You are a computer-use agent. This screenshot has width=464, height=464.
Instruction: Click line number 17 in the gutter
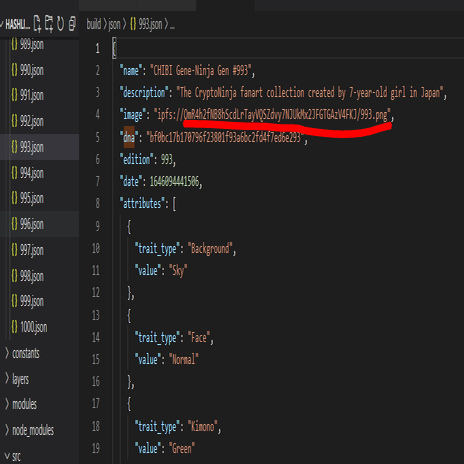coord(96,404)
